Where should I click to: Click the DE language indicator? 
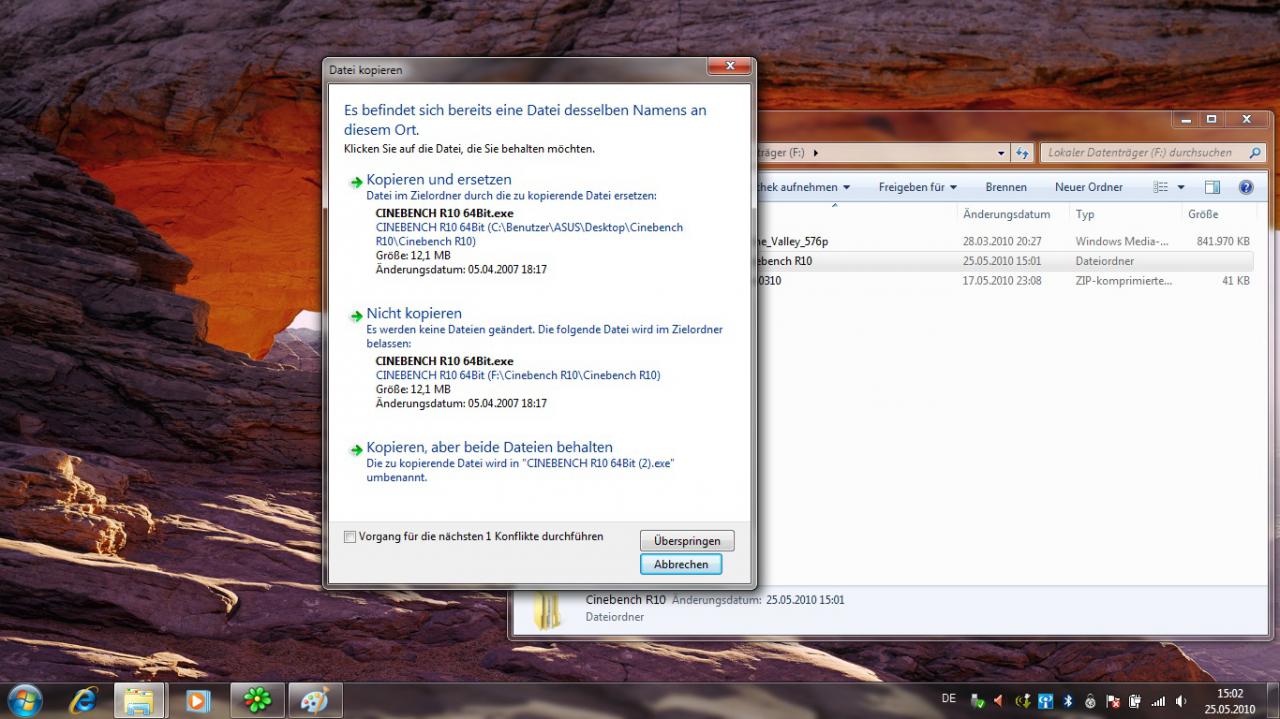949,698
